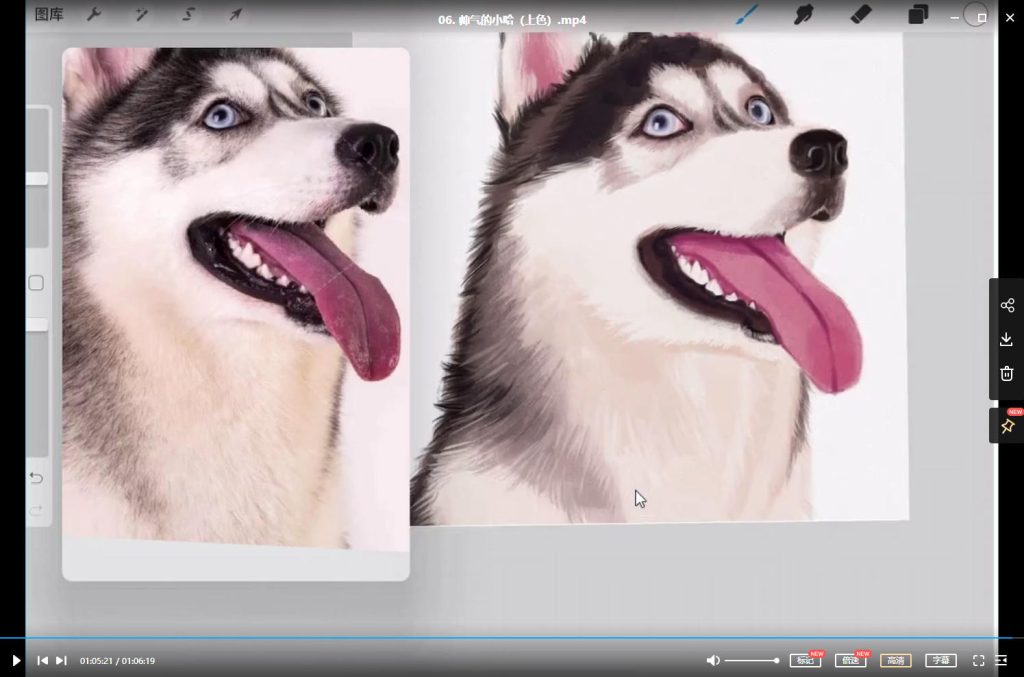Image resolution: width=1024 pixels, height=677 pixels.
Task: Select the Selection S-shaped tool
Action: 188,15
